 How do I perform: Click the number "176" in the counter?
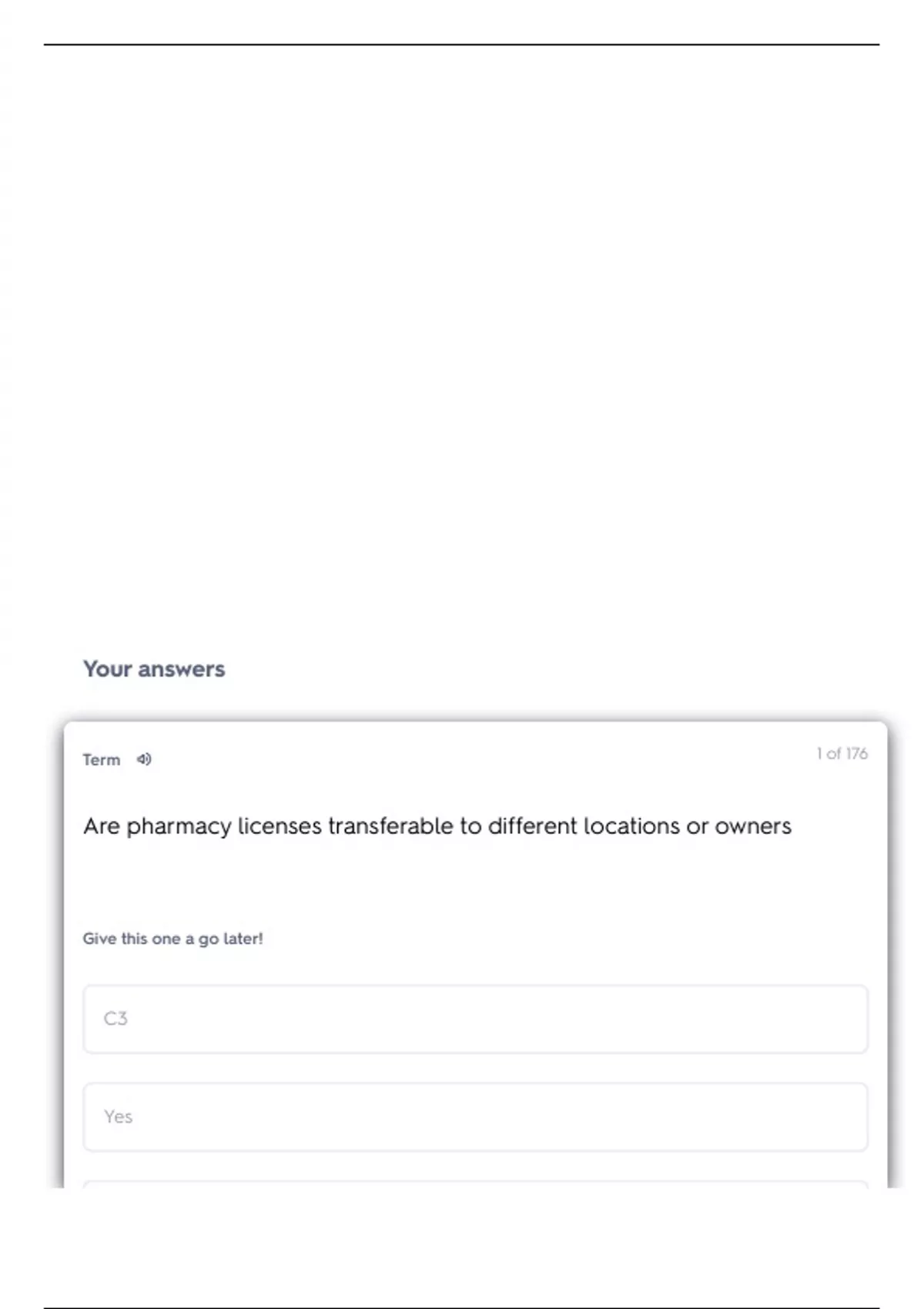coord(856,753)
